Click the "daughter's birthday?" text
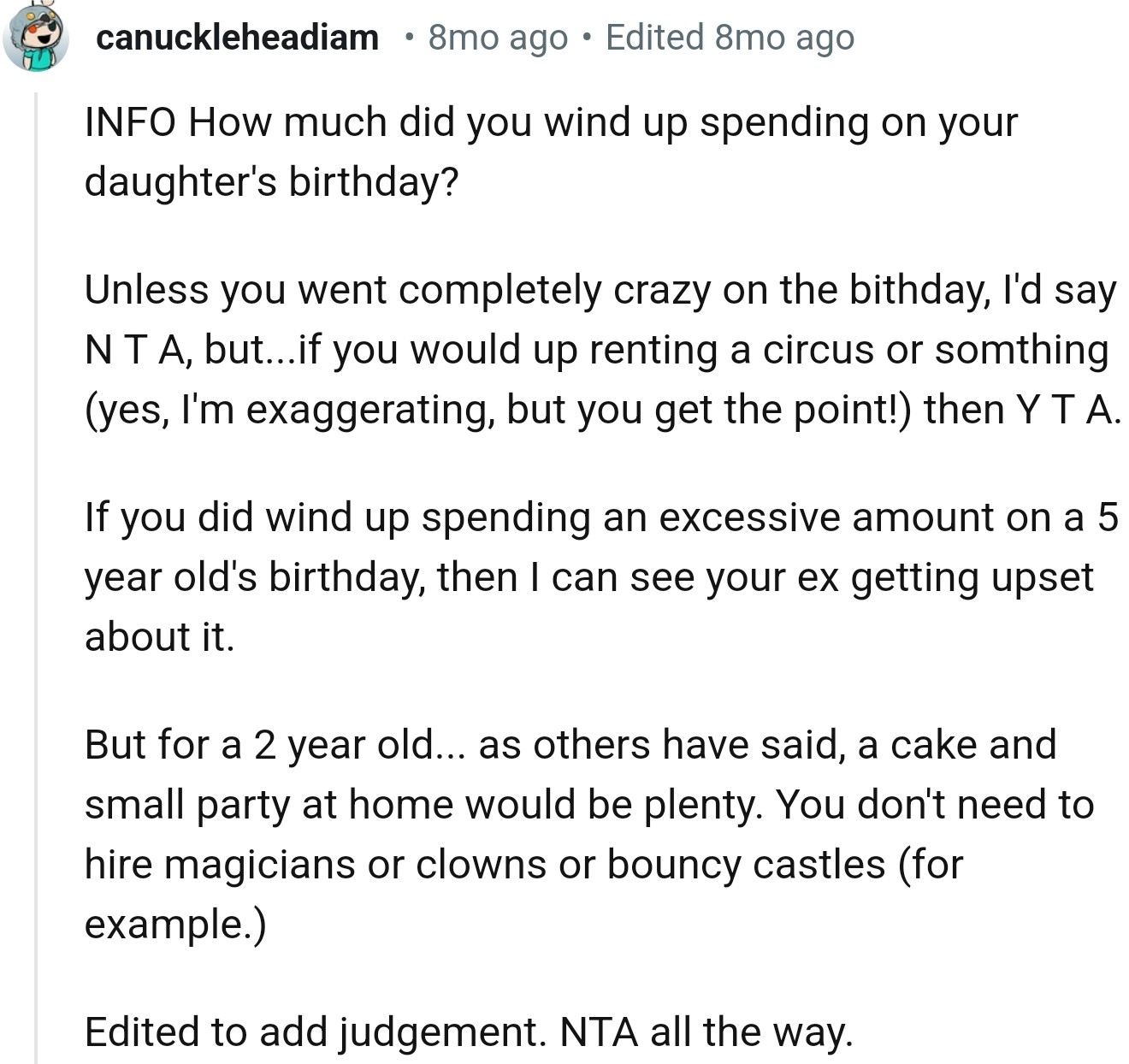This screenshot has height=1064, width=1129. point(271,181)
